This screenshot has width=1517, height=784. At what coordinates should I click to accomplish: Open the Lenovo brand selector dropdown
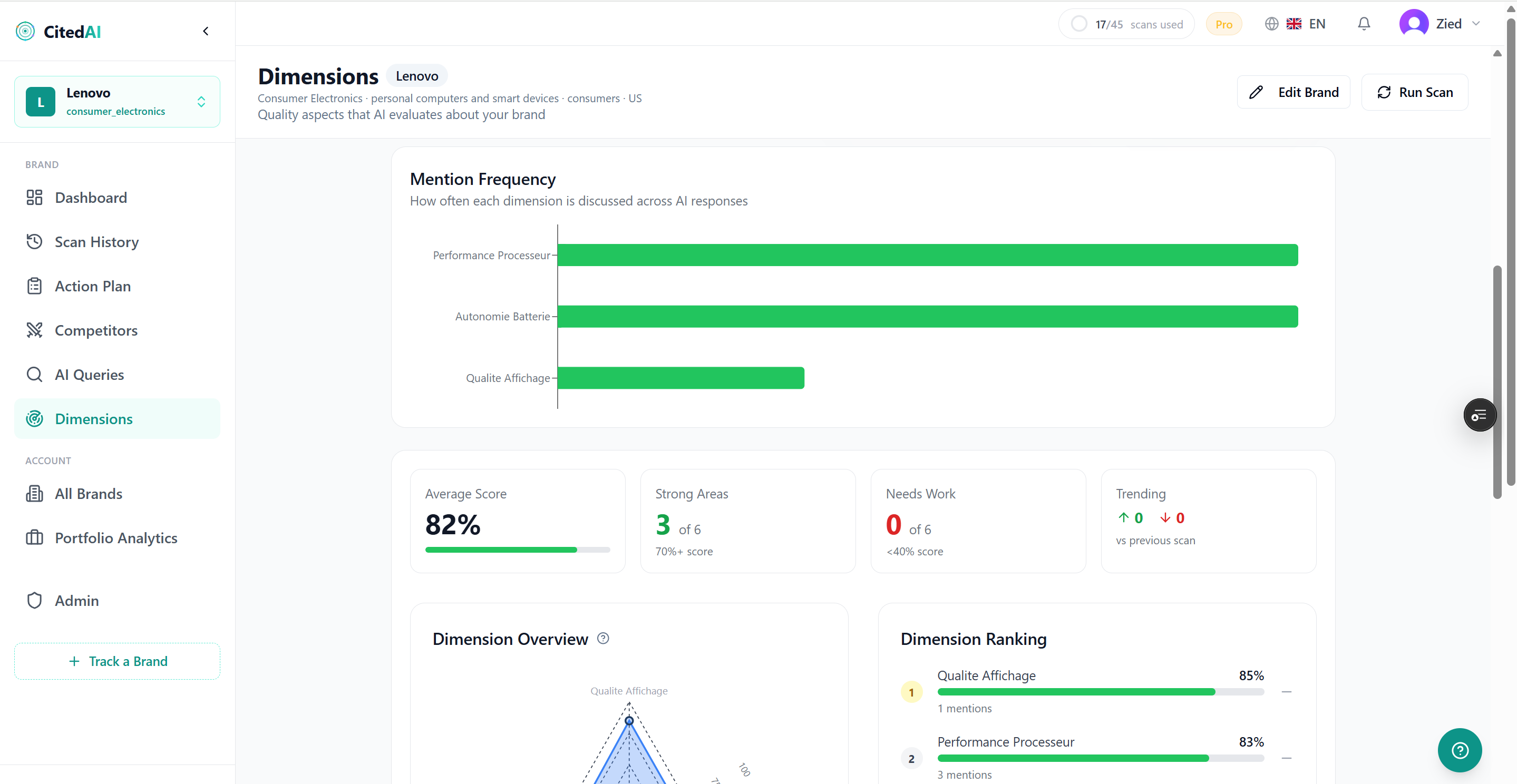(116, 102)
